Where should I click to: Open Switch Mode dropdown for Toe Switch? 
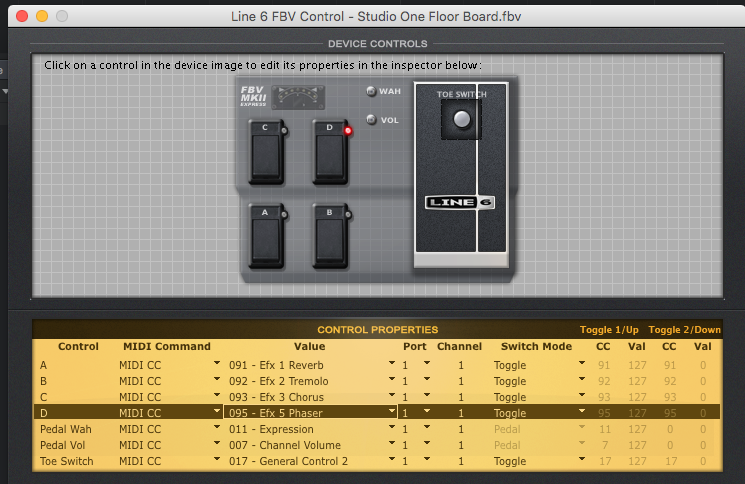click(x=582, y=459)
